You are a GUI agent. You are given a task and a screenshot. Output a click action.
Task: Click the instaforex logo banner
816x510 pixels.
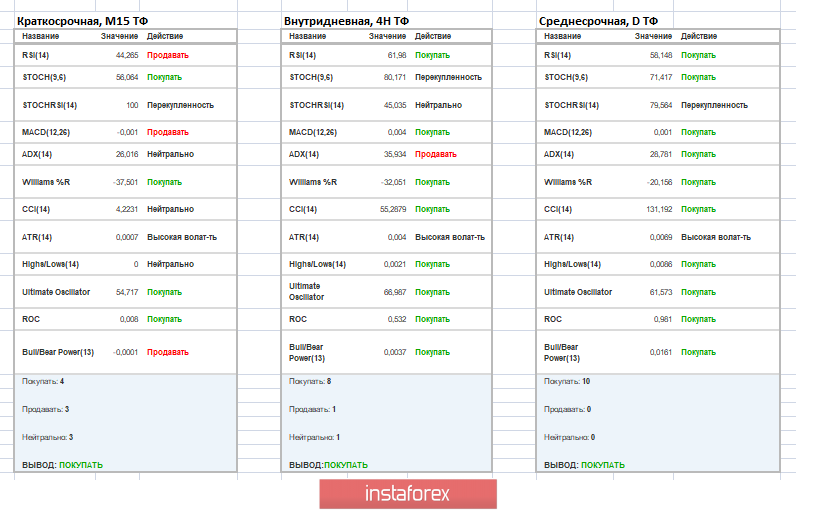coord(408,494)
